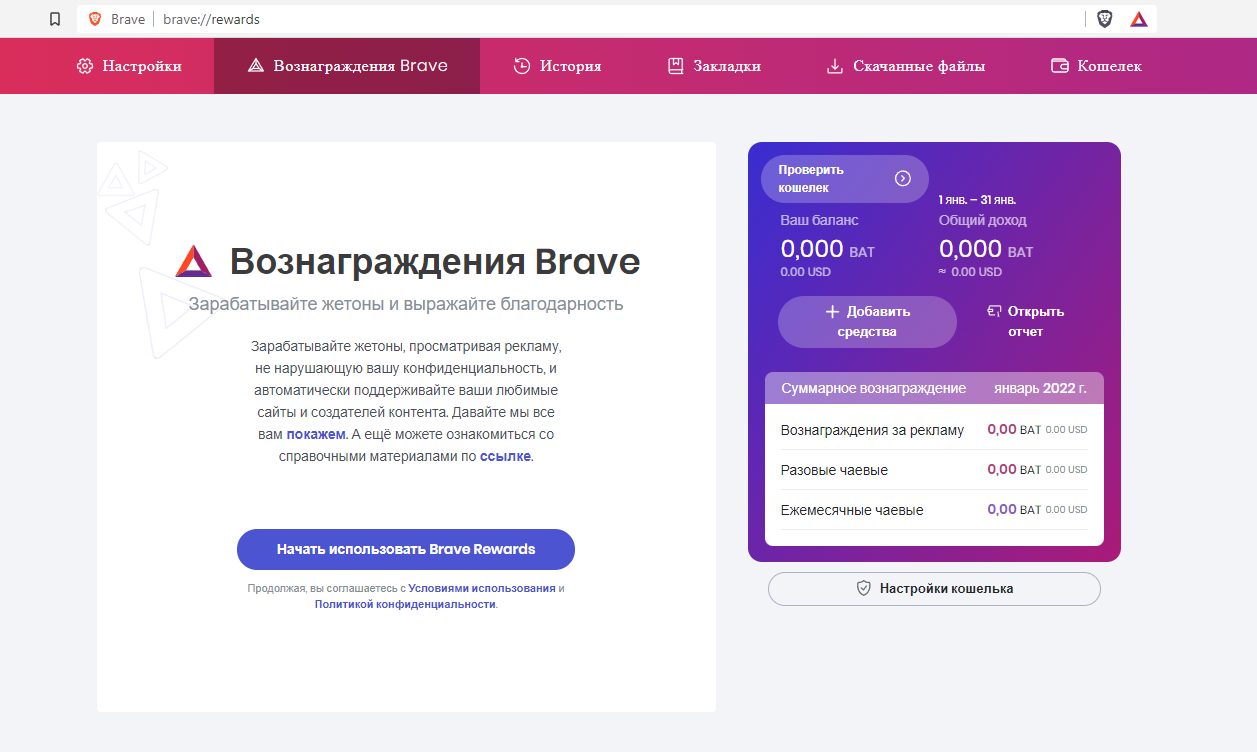Click the plus icon on Добавить средства
1257x752 pixels.
831,311
